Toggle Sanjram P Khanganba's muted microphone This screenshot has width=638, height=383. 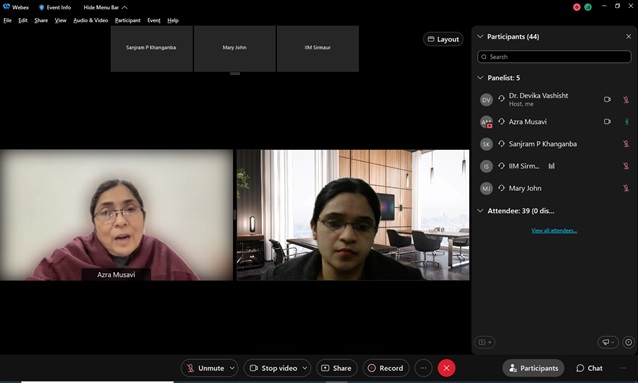pyautogui.click(x=626, y=144)
